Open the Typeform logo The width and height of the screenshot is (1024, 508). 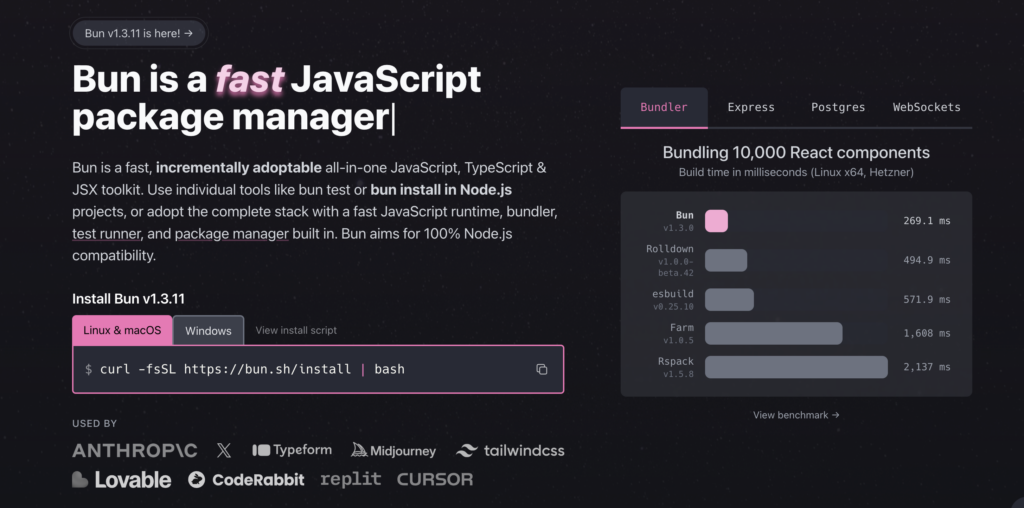292,450
